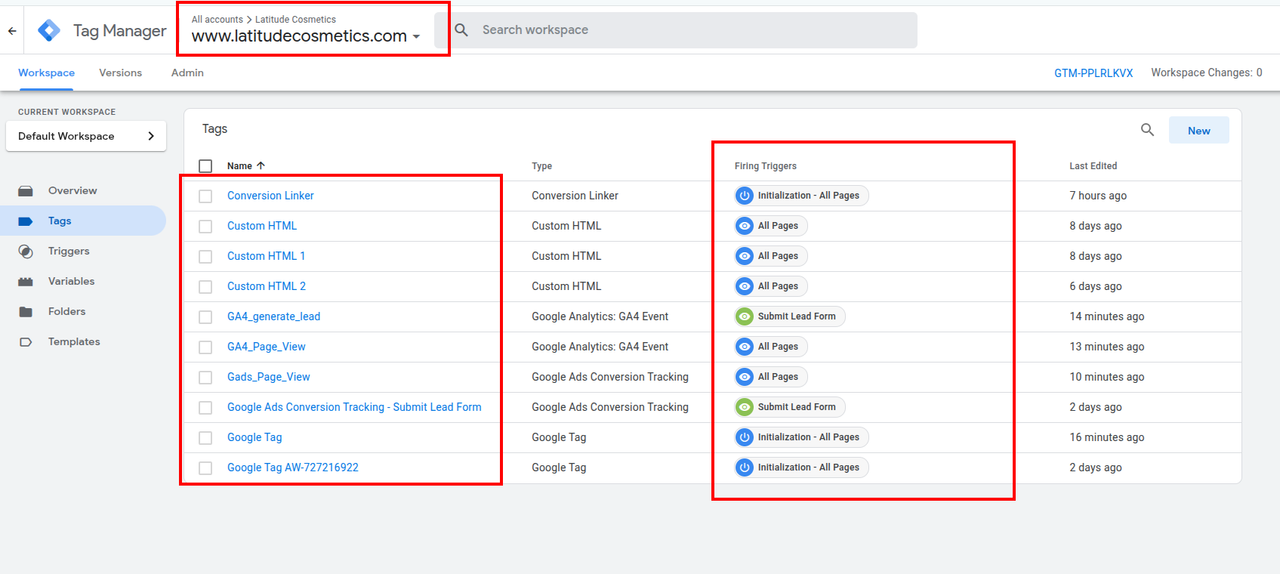Open the Conversion Linker tag
This screenshot has width=1280, height=574.
click(x=270, y=196)
